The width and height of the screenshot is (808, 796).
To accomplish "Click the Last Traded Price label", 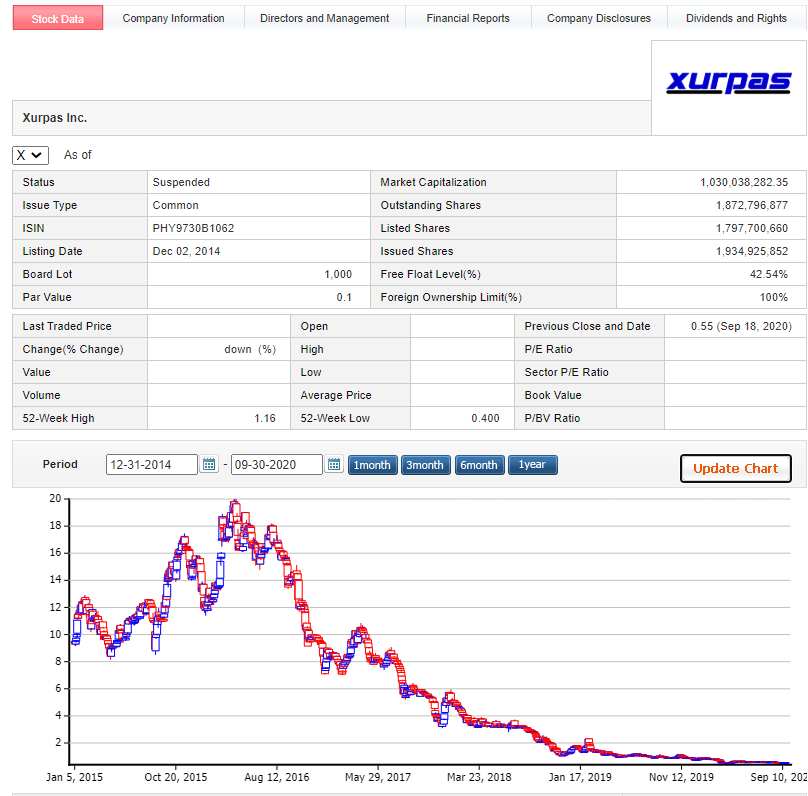I will coord(67,327).
